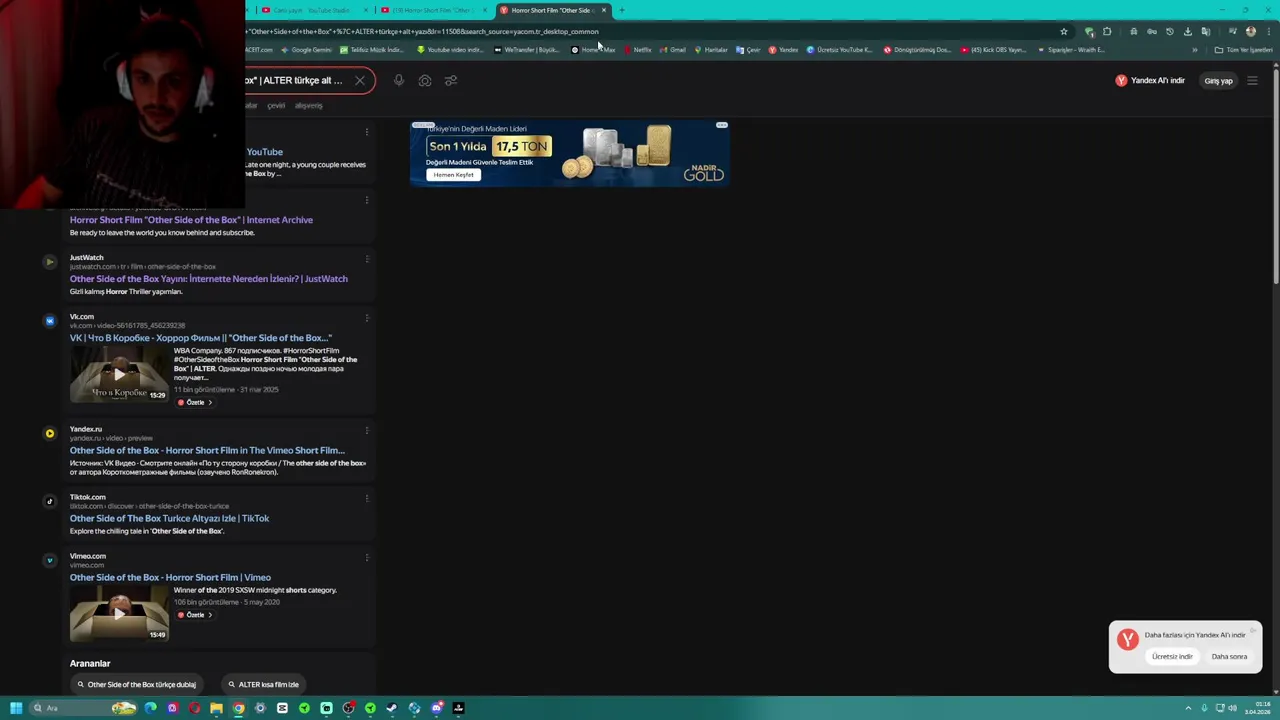Open options menu for JustWatch result

(367, 259)
